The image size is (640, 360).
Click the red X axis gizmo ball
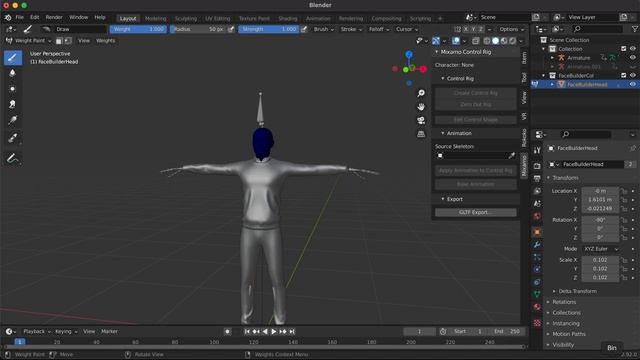coord(423,69)
